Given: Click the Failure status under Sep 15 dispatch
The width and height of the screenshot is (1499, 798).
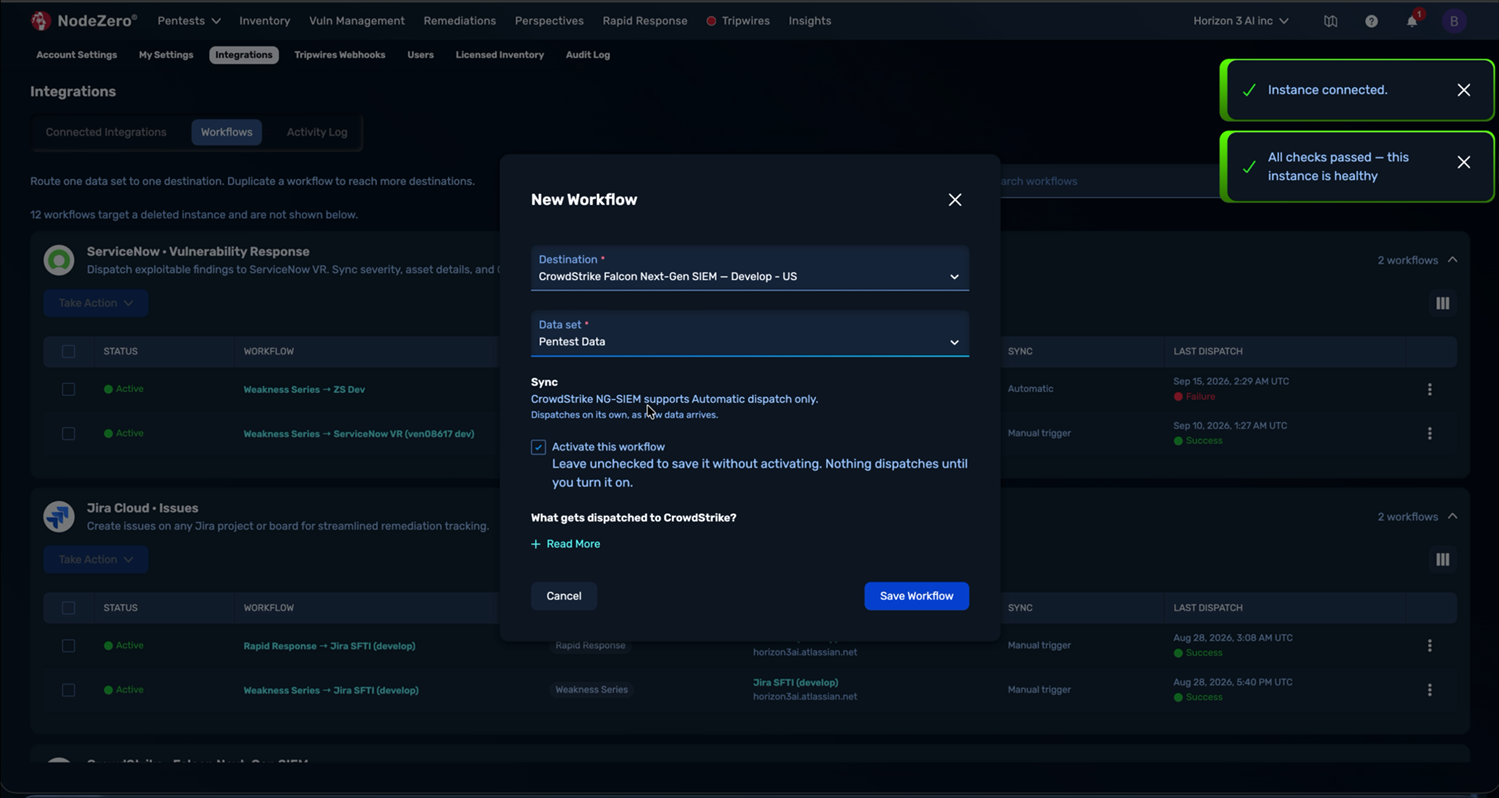Looking at the screenshot, I should (1194, 397).
